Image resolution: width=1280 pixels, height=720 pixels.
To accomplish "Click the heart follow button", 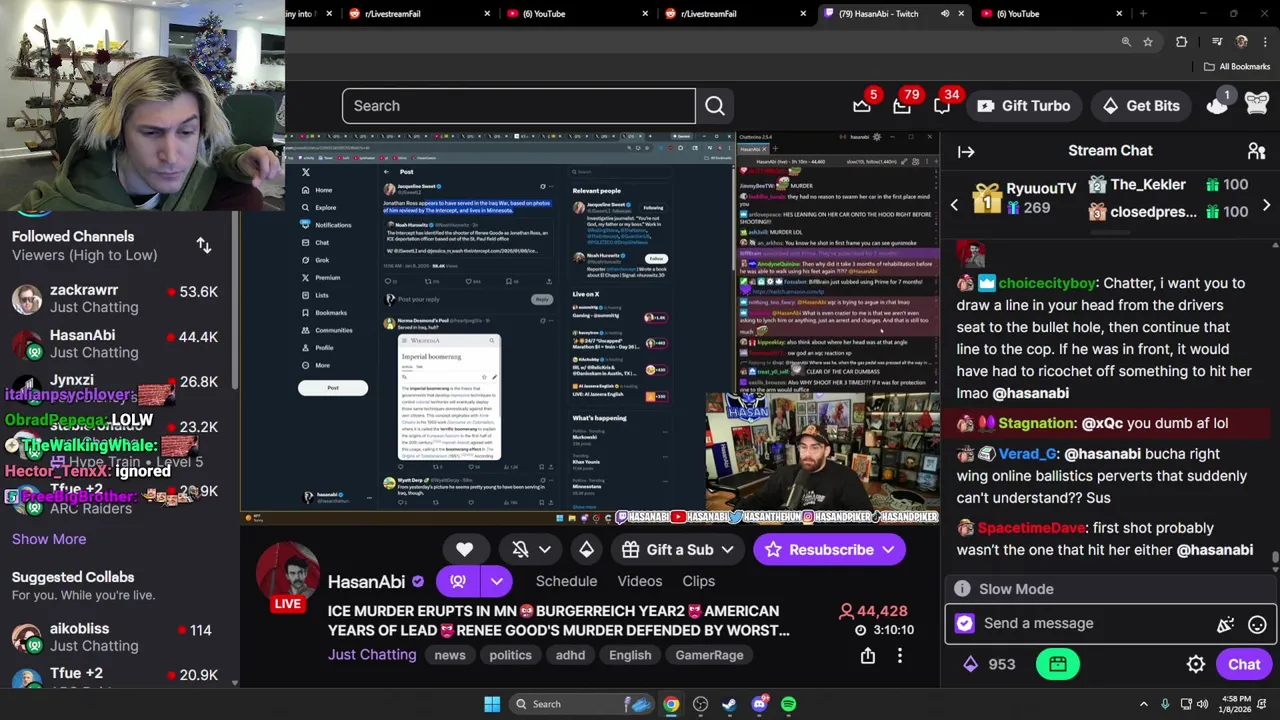I will [x=464, y=549].
